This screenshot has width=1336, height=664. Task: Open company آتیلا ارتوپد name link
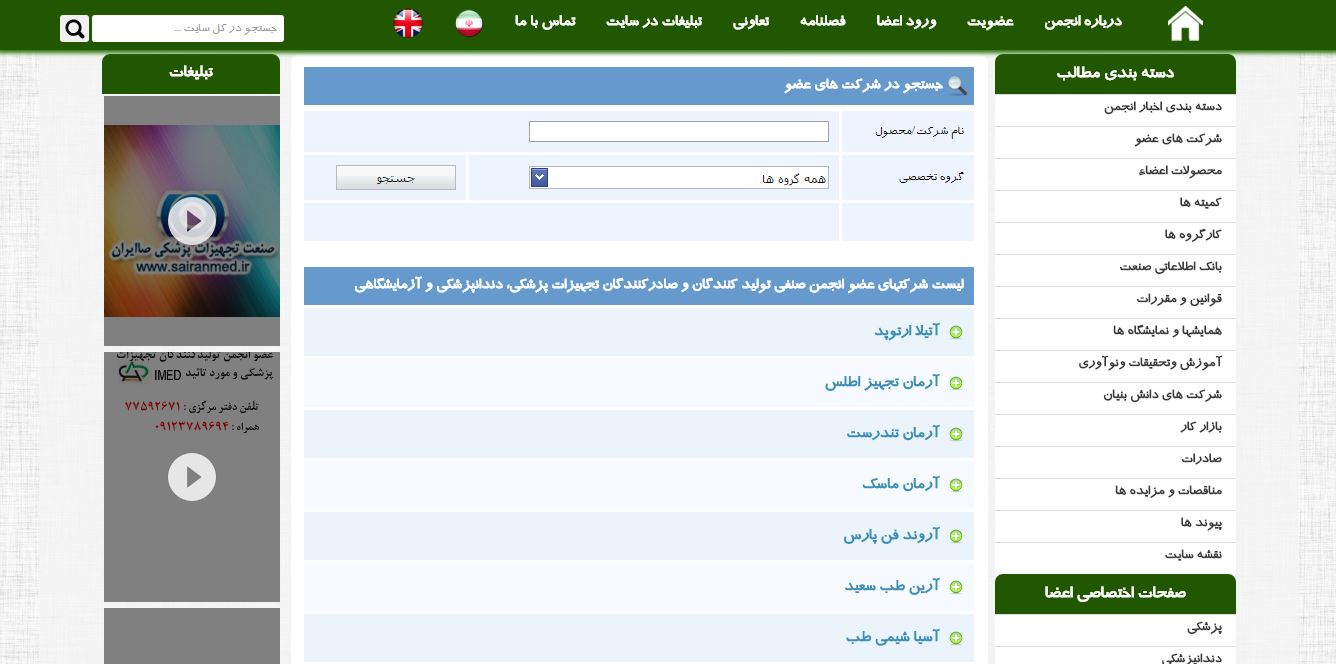coord(907,331)
